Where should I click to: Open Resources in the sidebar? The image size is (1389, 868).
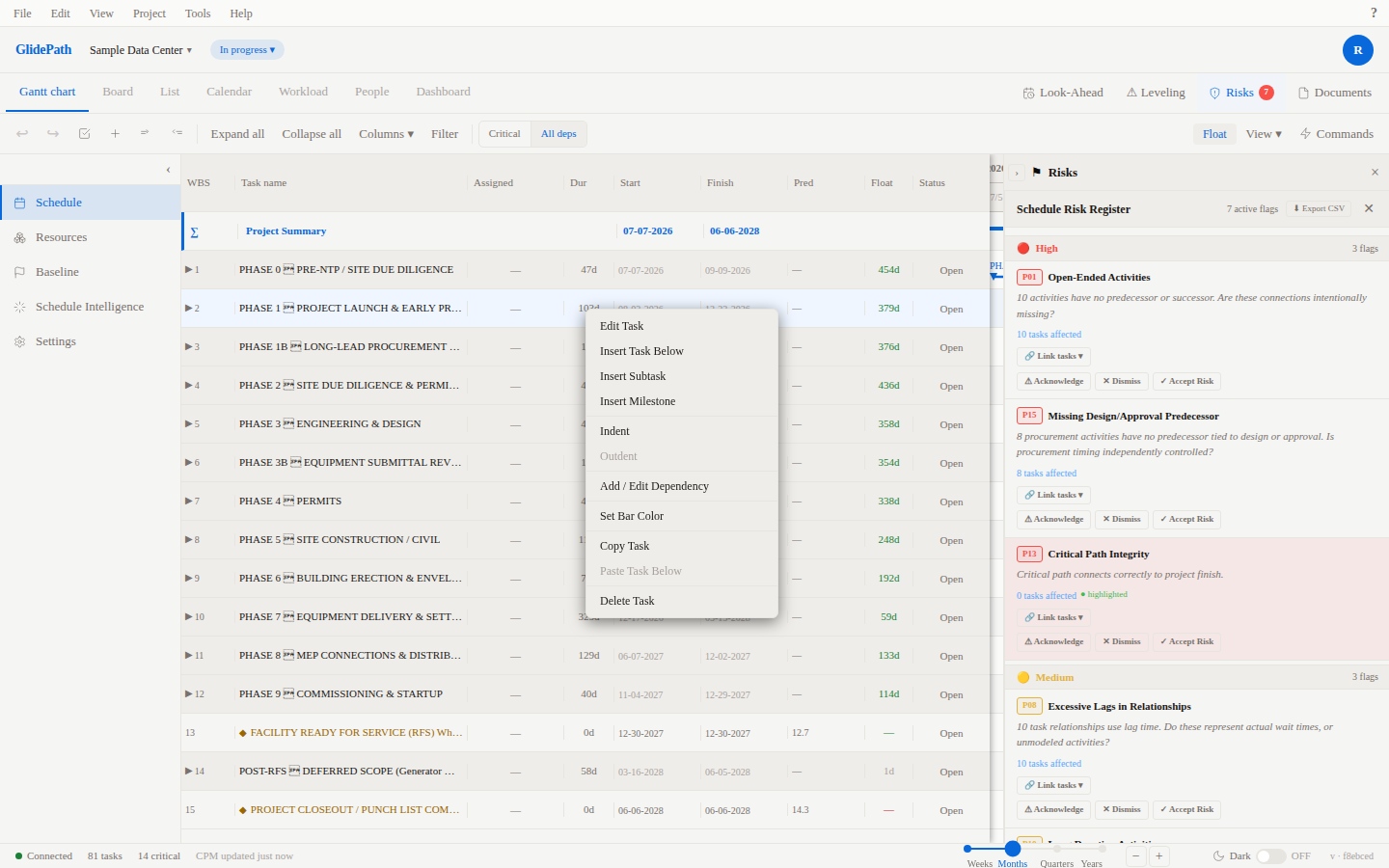(91, 237)
